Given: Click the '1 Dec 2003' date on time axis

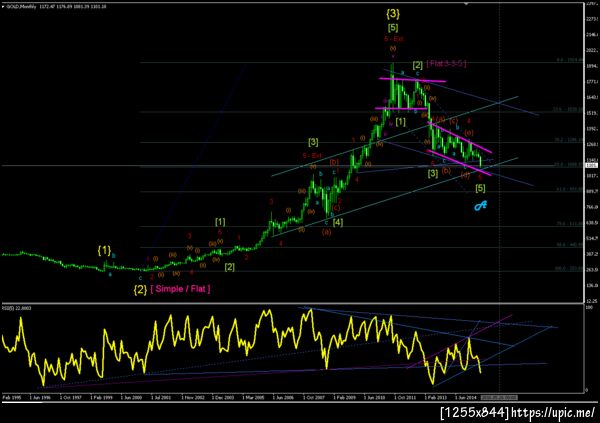Looking at the screenshot, I should [x=223, y=397].
